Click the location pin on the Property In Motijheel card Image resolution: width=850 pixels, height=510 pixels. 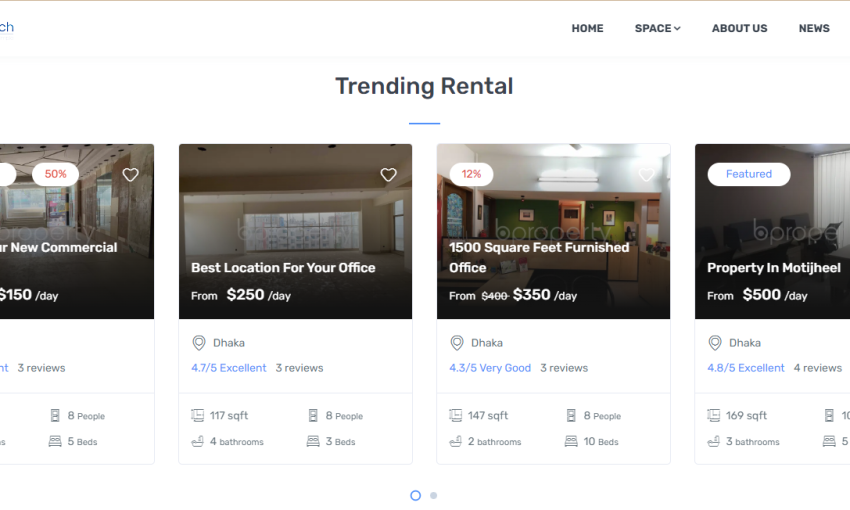coord(715,343)
